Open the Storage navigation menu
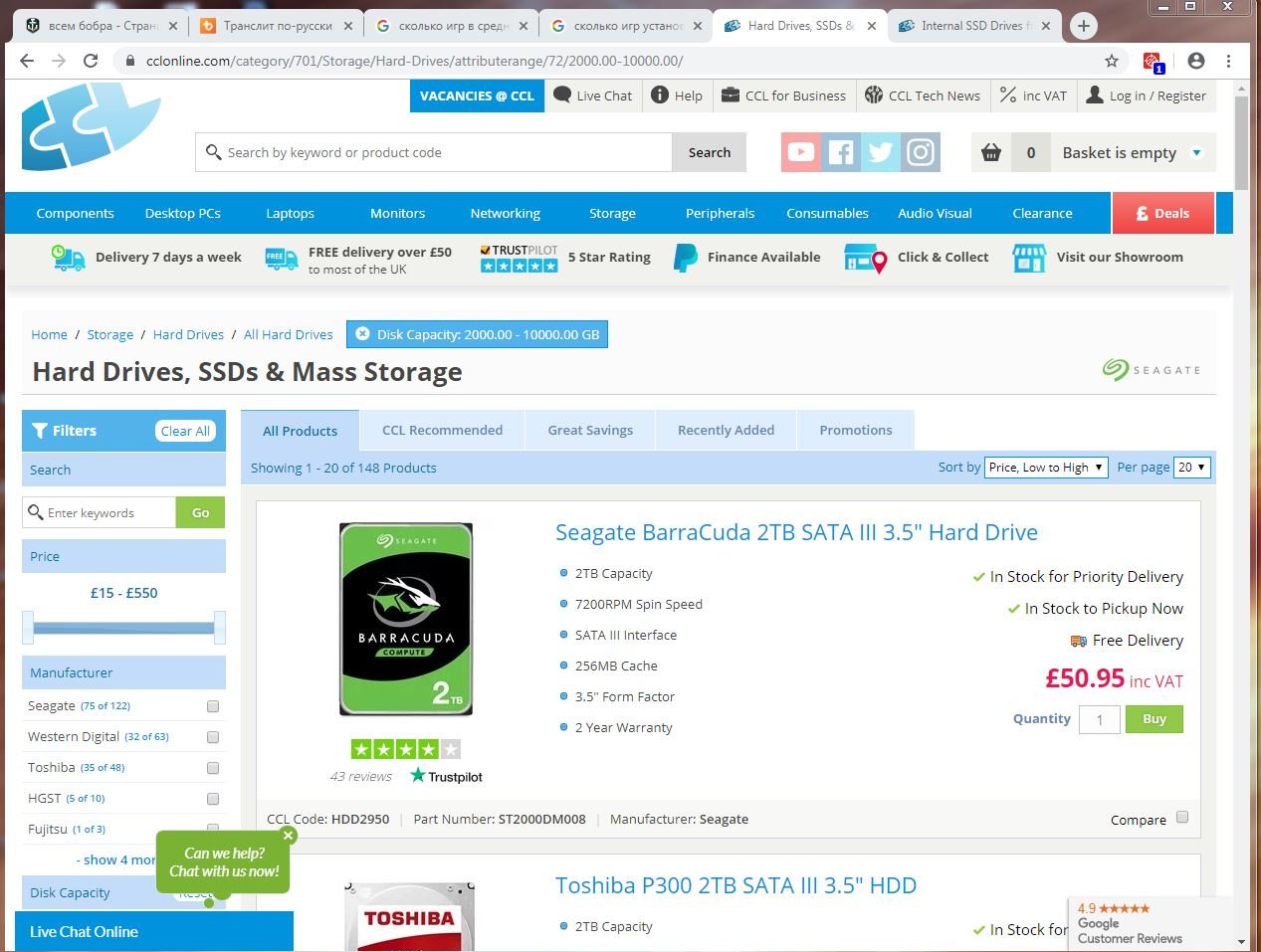1261x952 pixels. pyautogui.click(x=612, y=213)
